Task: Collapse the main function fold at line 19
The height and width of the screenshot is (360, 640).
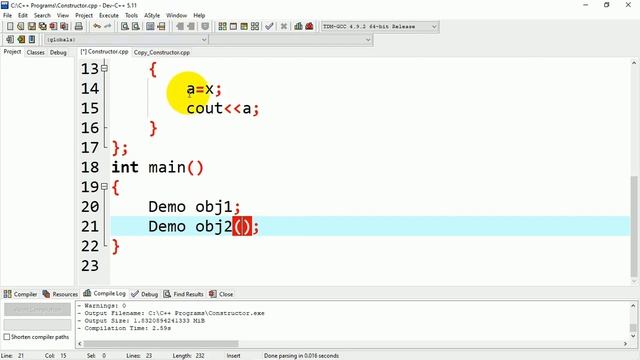Action: pos(104,187)
